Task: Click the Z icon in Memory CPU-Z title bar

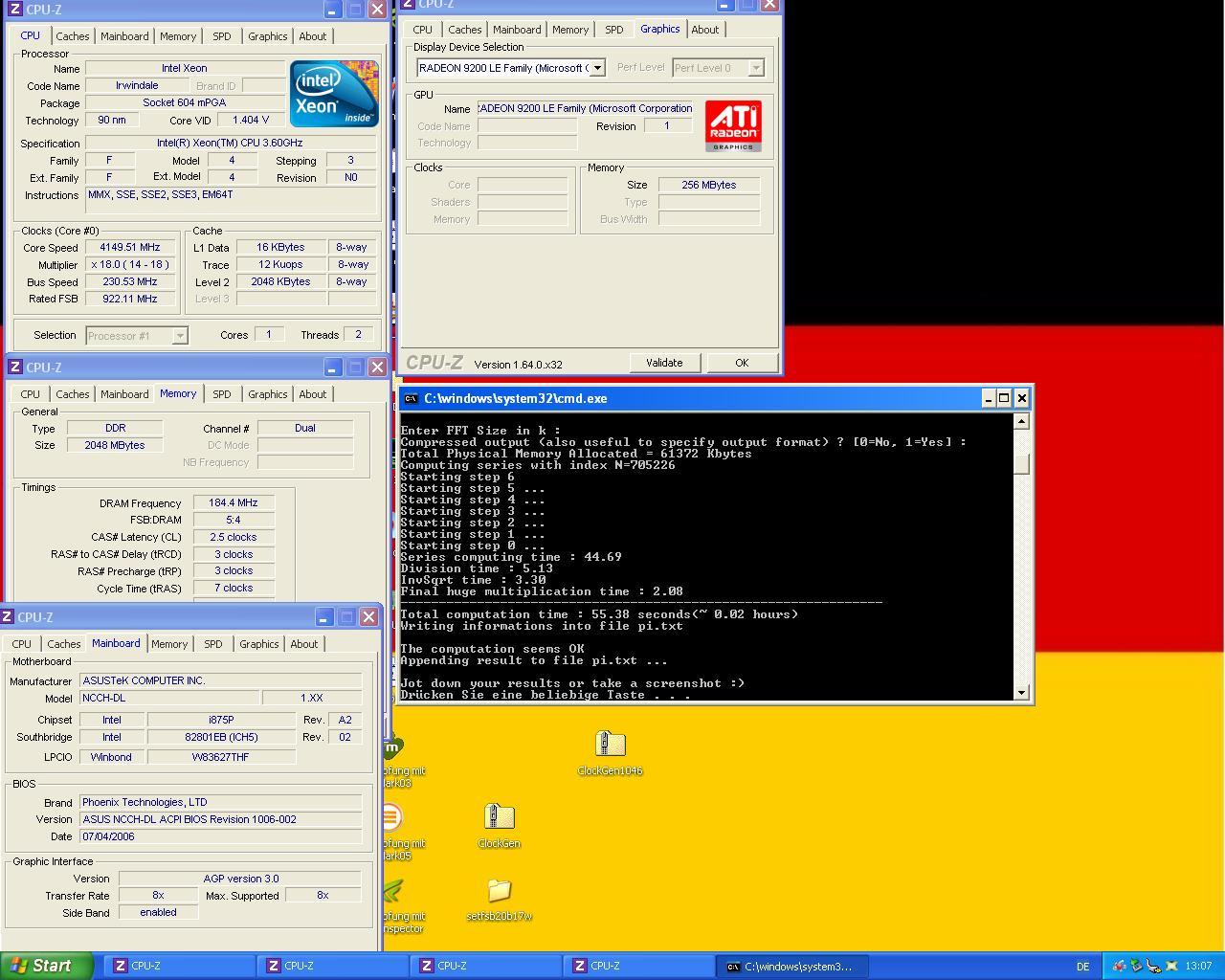Action: click(15, 367)
